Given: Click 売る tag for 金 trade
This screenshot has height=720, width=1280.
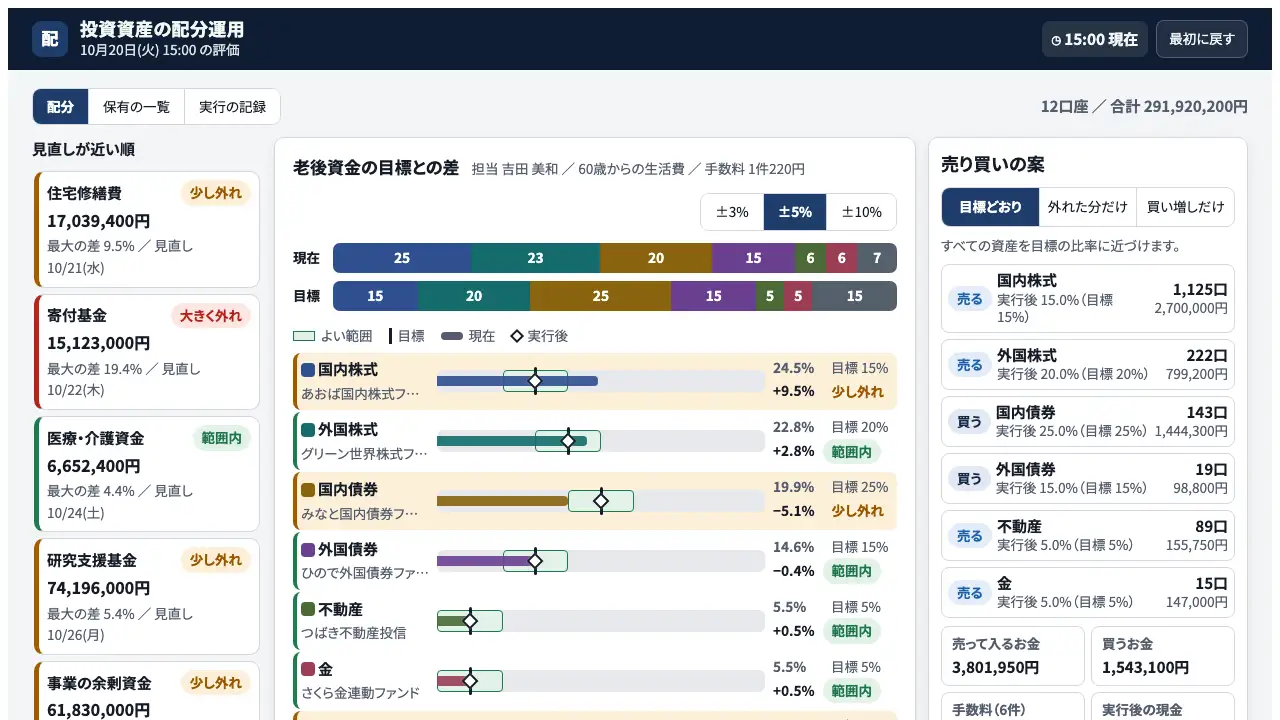Looking at the screenshot, I should [970, 593].
